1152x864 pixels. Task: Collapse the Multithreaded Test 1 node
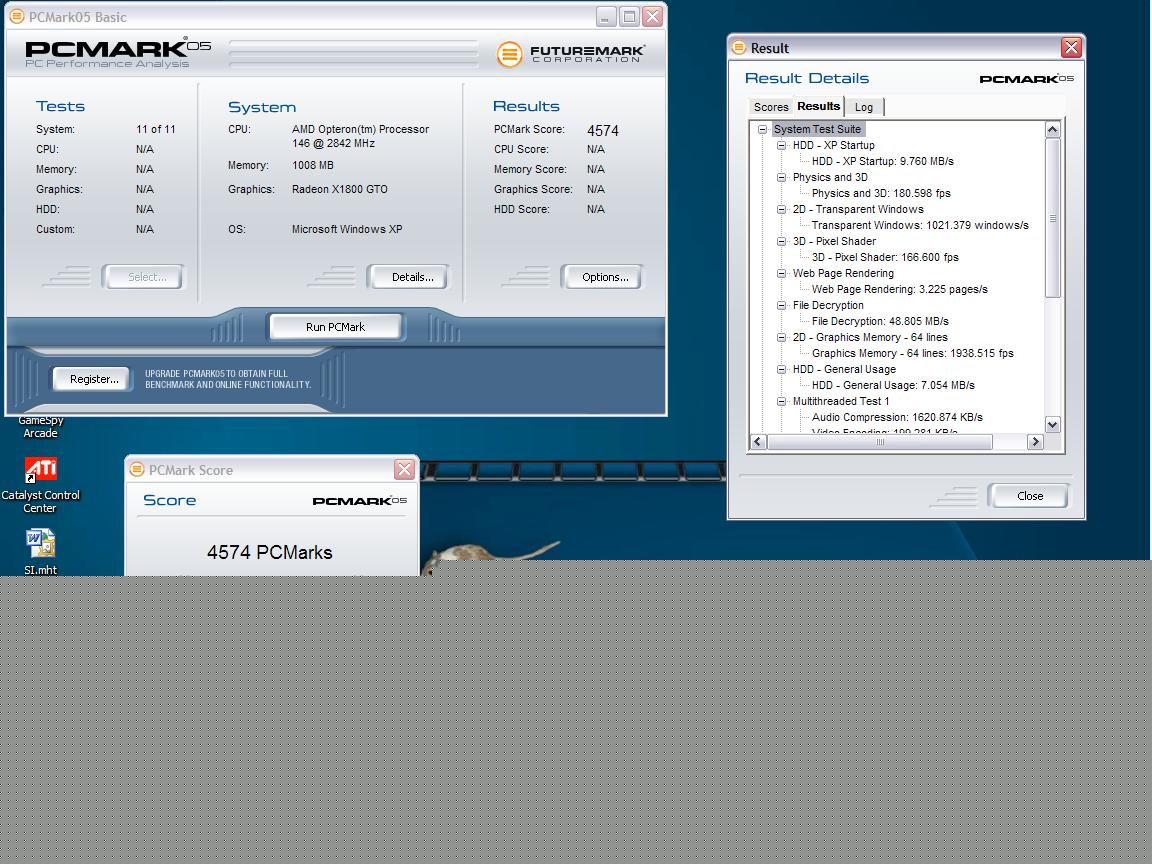click(782, 401)
